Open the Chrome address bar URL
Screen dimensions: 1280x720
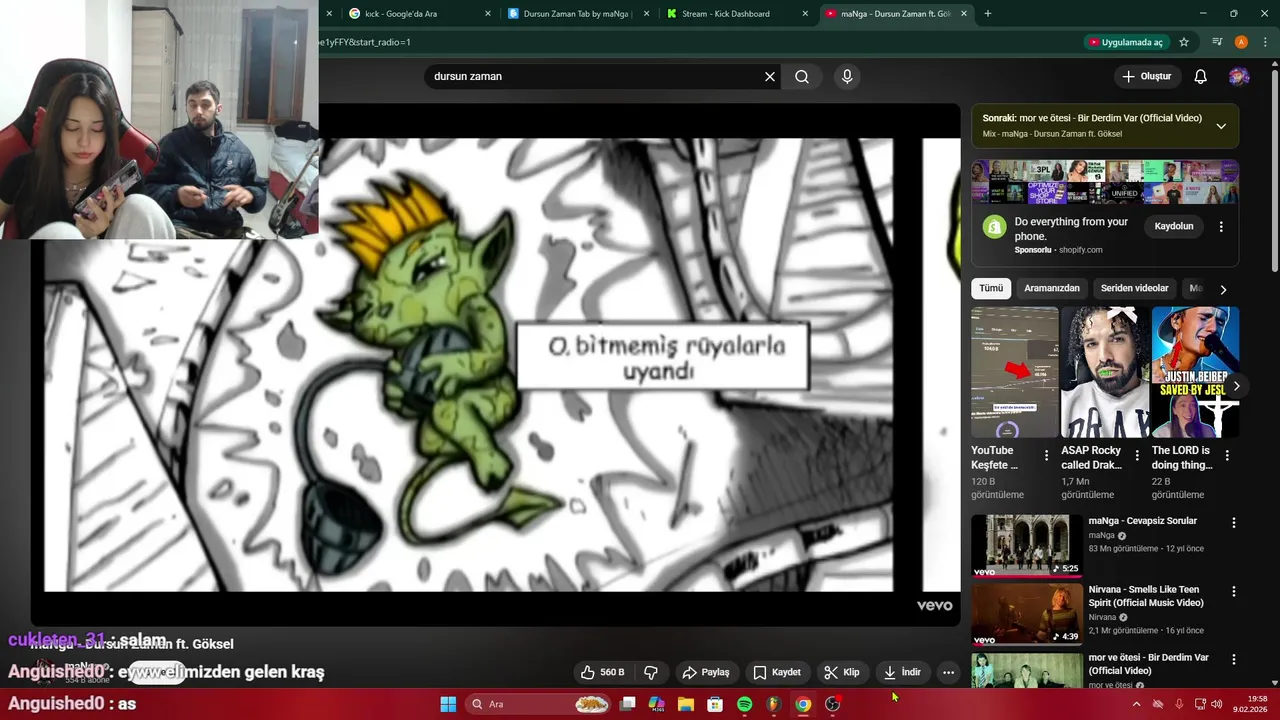pos(700,42)
